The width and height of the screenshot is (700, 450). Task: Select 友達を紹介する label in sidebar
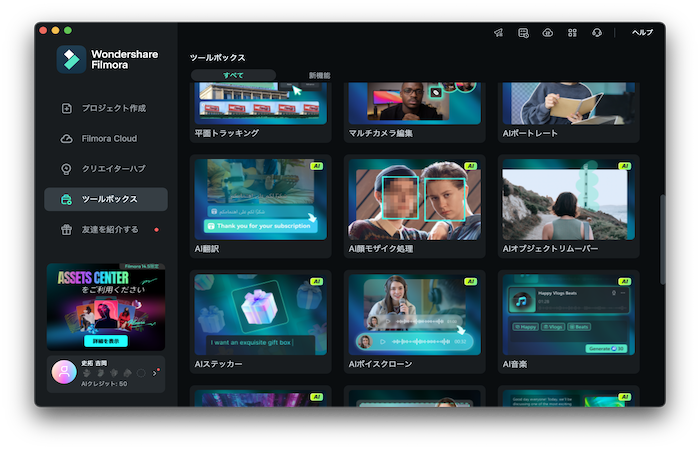pyautogui.click(x=110, y=229)
